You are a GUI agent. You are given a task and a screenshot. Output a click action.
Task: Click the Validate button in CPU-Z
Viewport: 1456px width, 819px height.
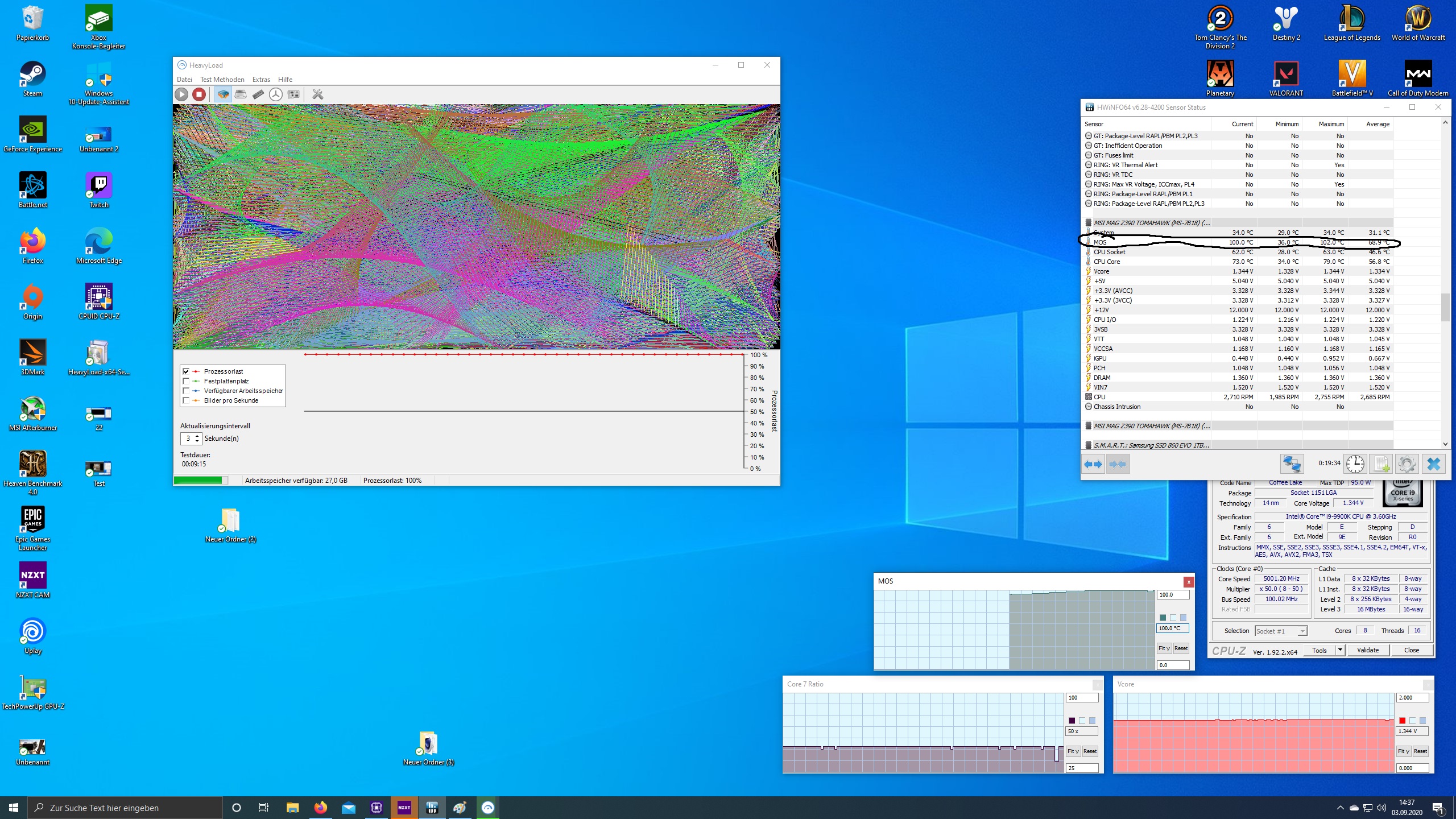click(x=1367, y=650)
